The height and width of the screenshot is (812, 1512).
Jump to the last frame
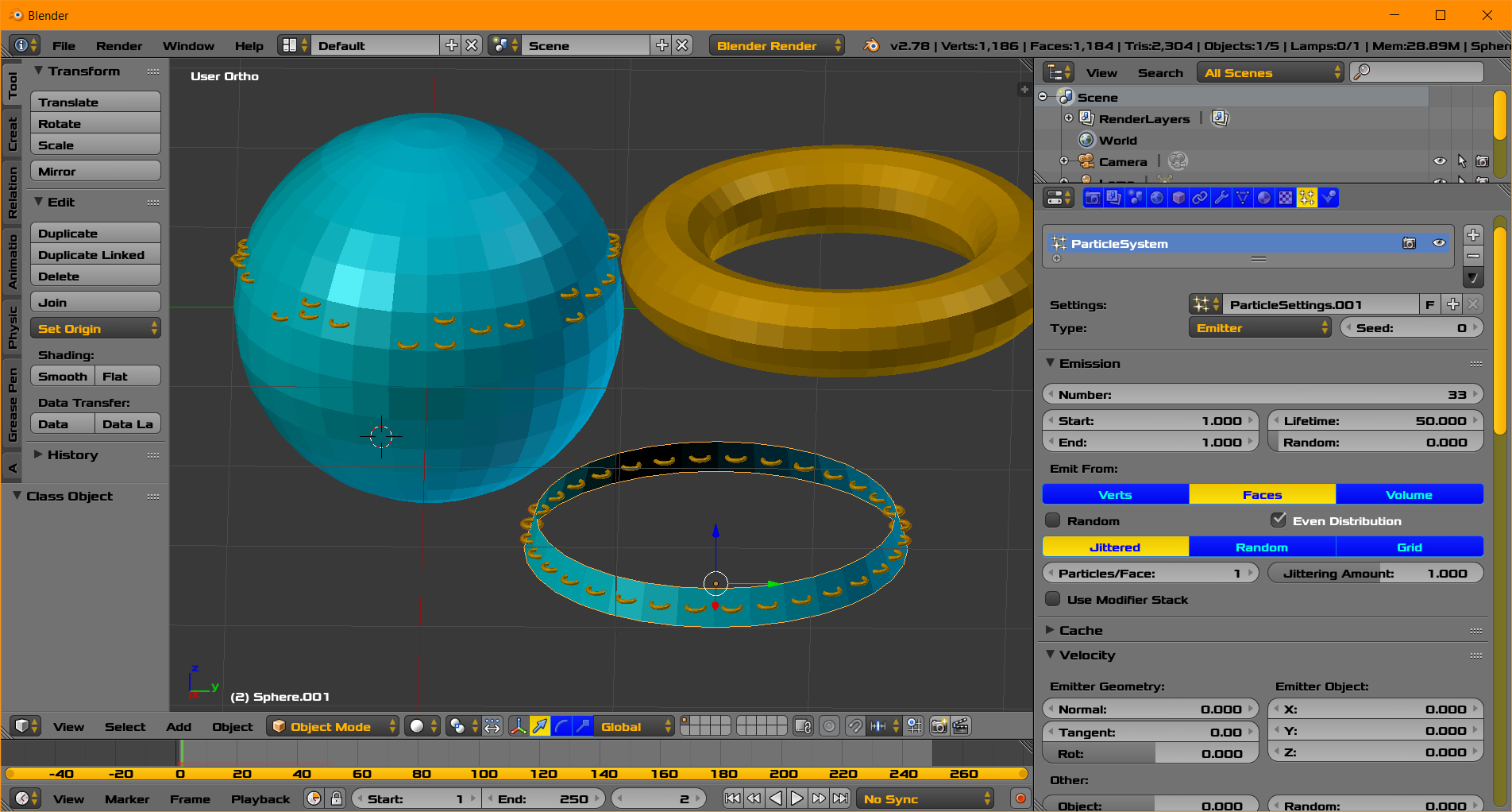(840, 798)
